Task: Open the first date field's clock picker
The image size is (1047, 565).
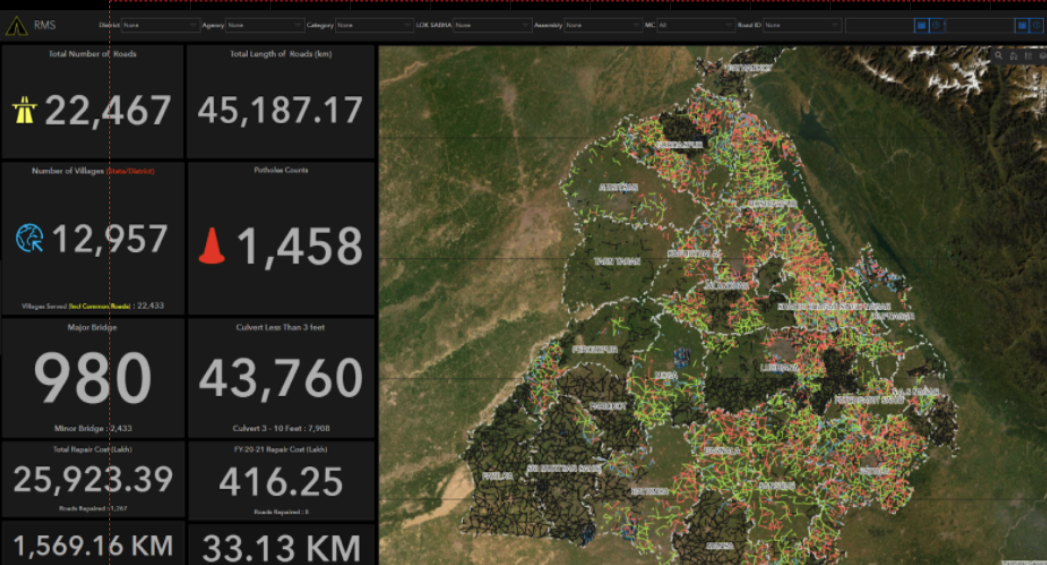Action: tap(937, 25)
